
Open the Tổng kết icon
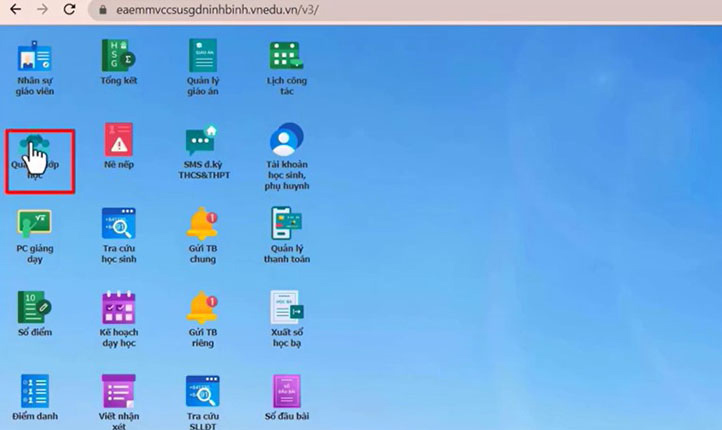click(x=118, y=55)
